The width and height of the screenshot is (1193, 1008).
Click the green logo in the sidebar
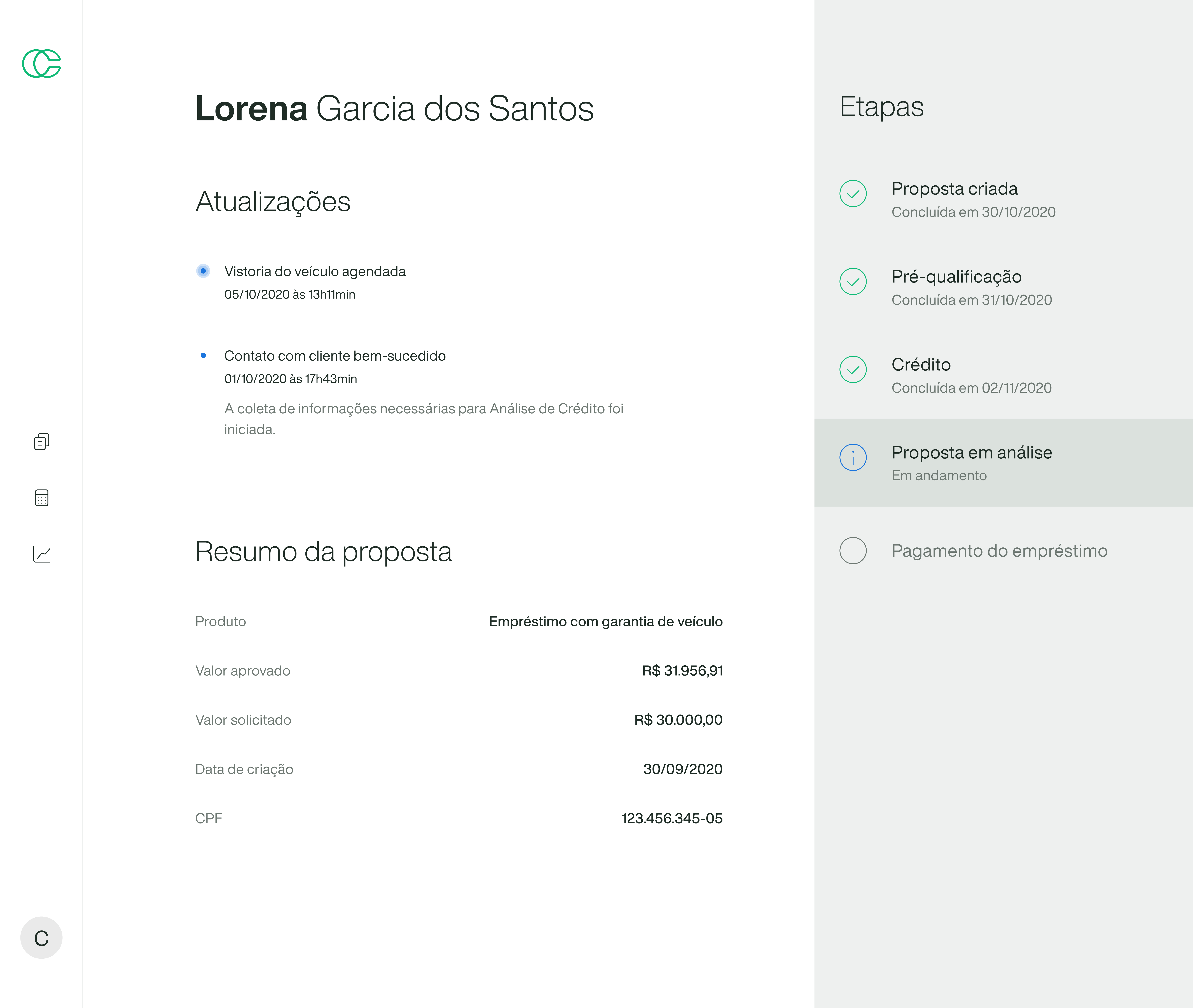click(41, 63)
